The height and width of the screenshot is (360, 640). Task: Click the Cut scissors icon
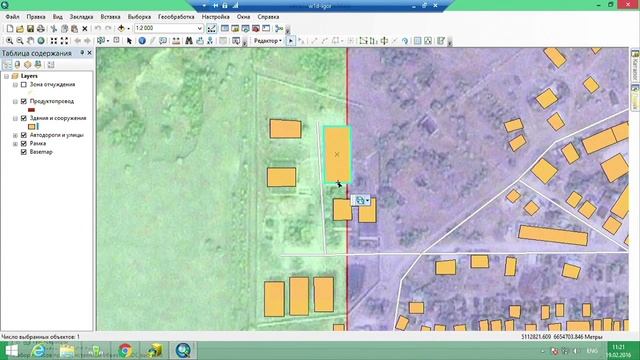53,29
